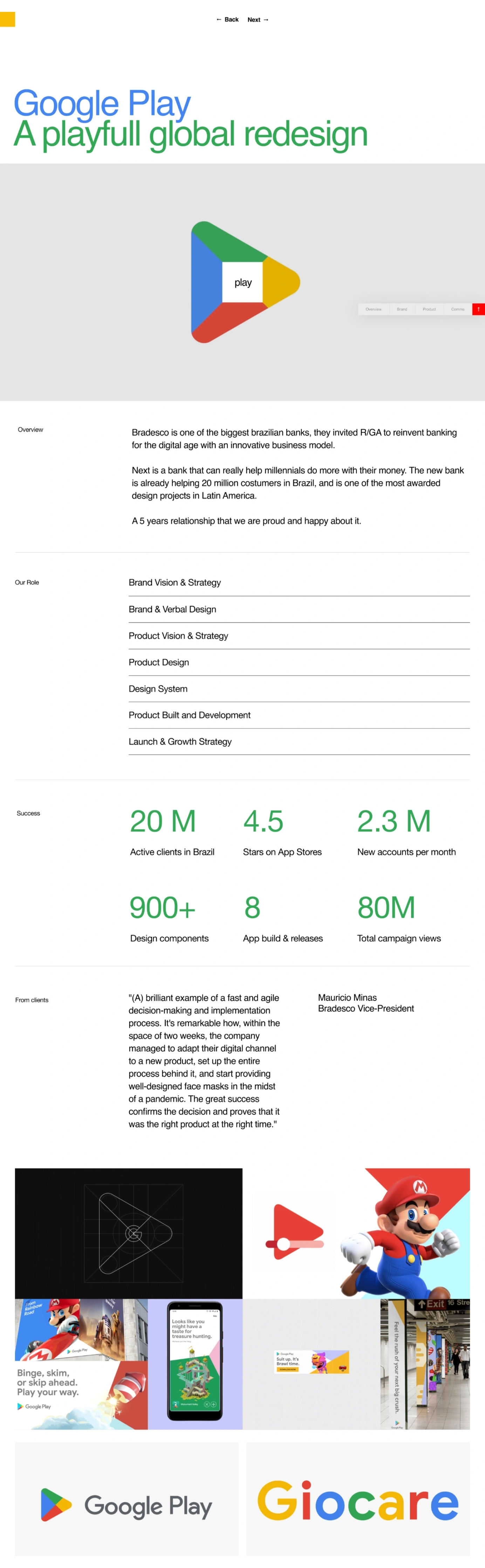
Task: Go to the previous project via Back
Action: pos(227,20)
